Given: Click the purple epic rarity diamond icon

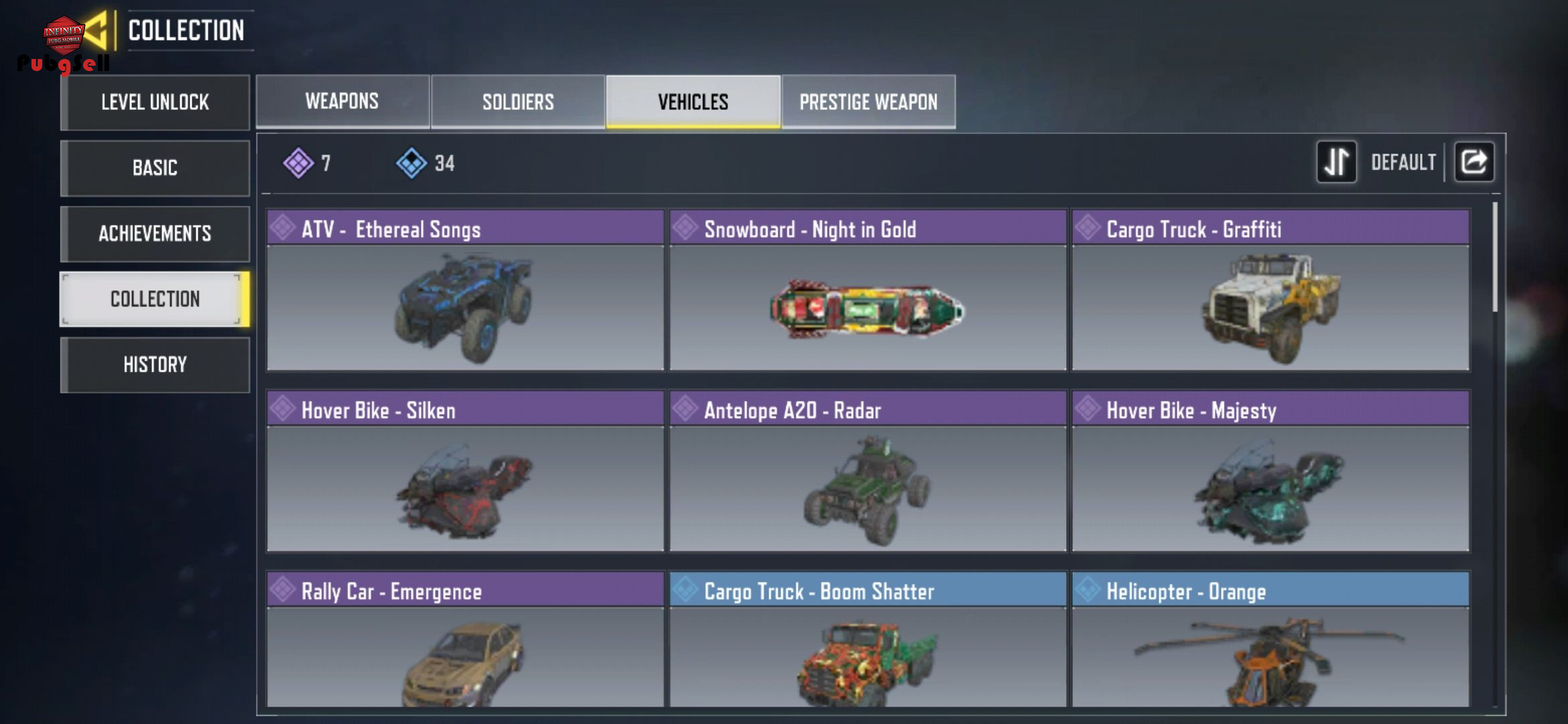Looking at the screenshot, I should pos(298,163).
